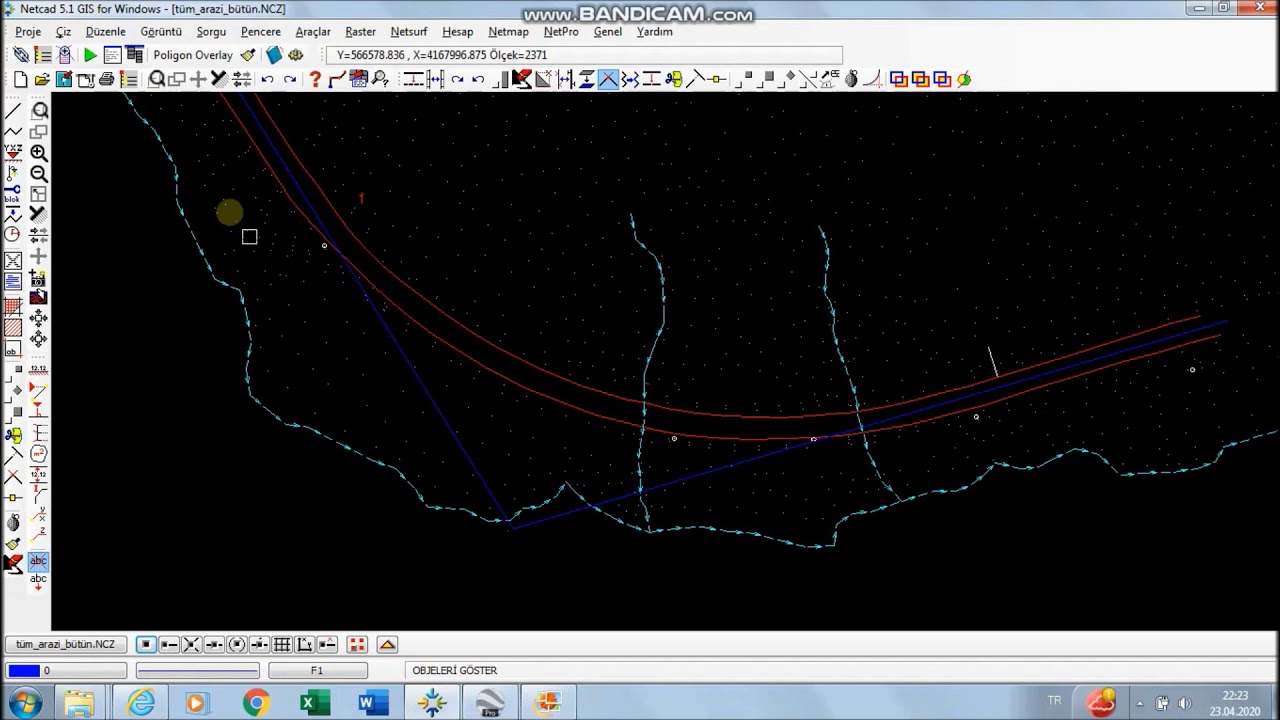The height and width of the screenshot is (720, 1280).
Task: Click the magnifier zoom window toolbar icon
Action: (157, 79)
